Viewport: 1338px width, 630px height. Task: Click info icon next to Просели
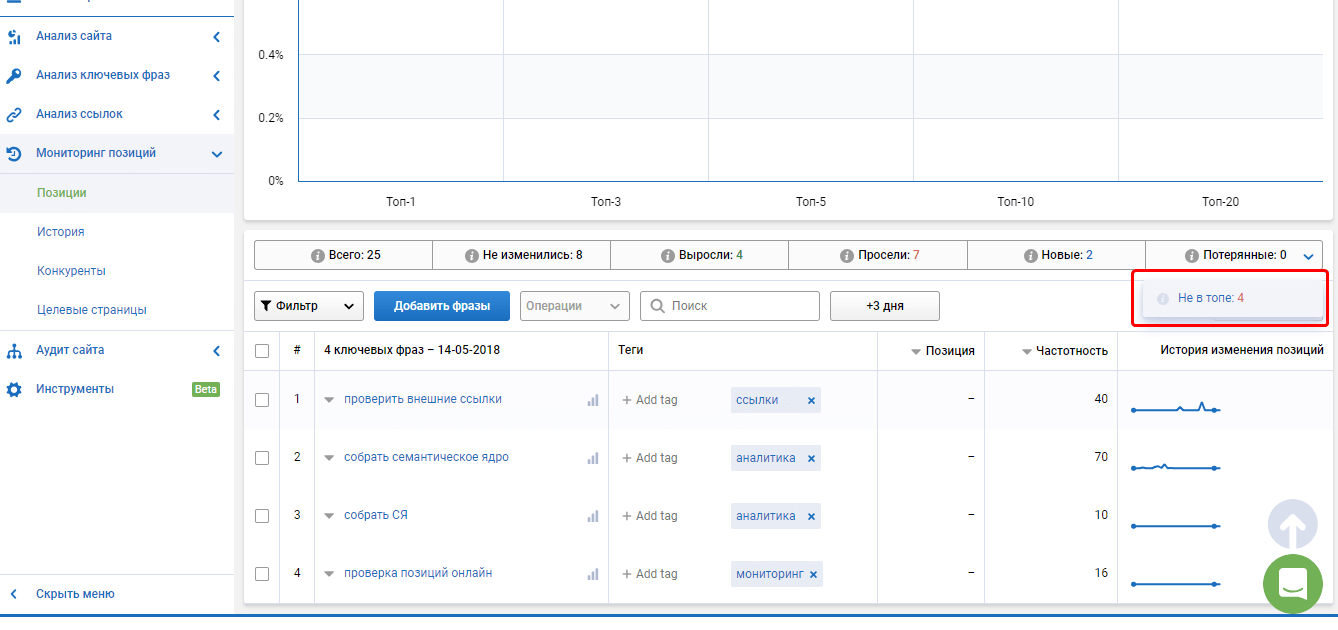pyautogui.click(x=847, y=256)
